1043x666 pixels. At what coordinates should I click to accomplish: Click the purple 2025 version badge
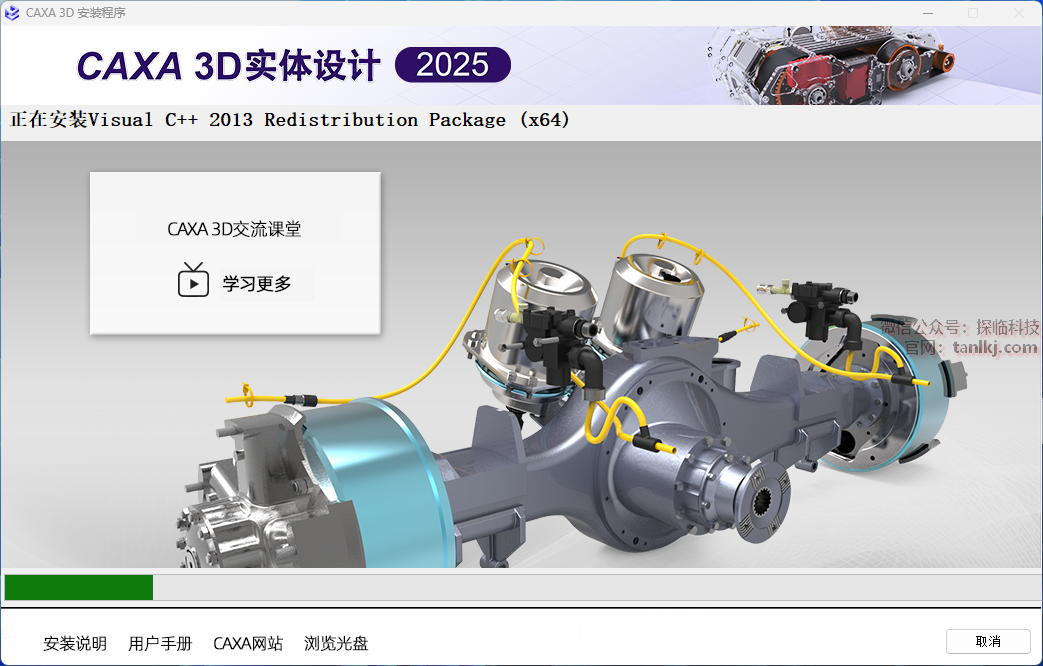453,66
